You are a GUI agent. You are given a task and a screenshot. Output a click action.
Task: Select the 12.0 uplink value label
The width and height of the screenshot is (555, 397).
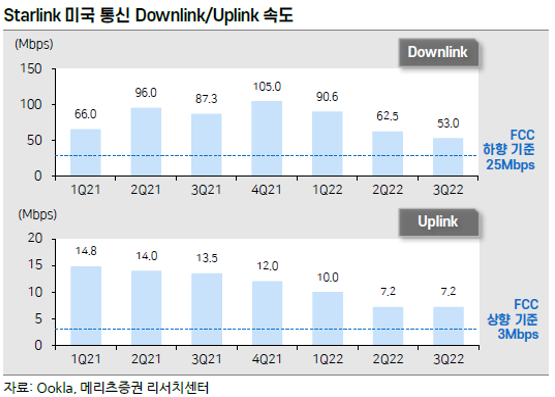tap(268, 266)
